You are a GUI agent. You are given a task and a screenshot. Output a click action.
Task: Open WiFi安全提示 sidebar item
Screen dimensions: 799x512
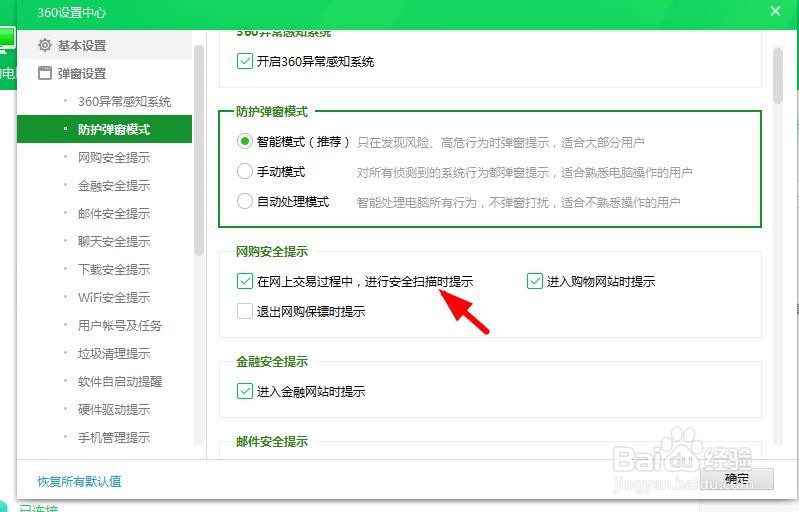tap(114, 298)
